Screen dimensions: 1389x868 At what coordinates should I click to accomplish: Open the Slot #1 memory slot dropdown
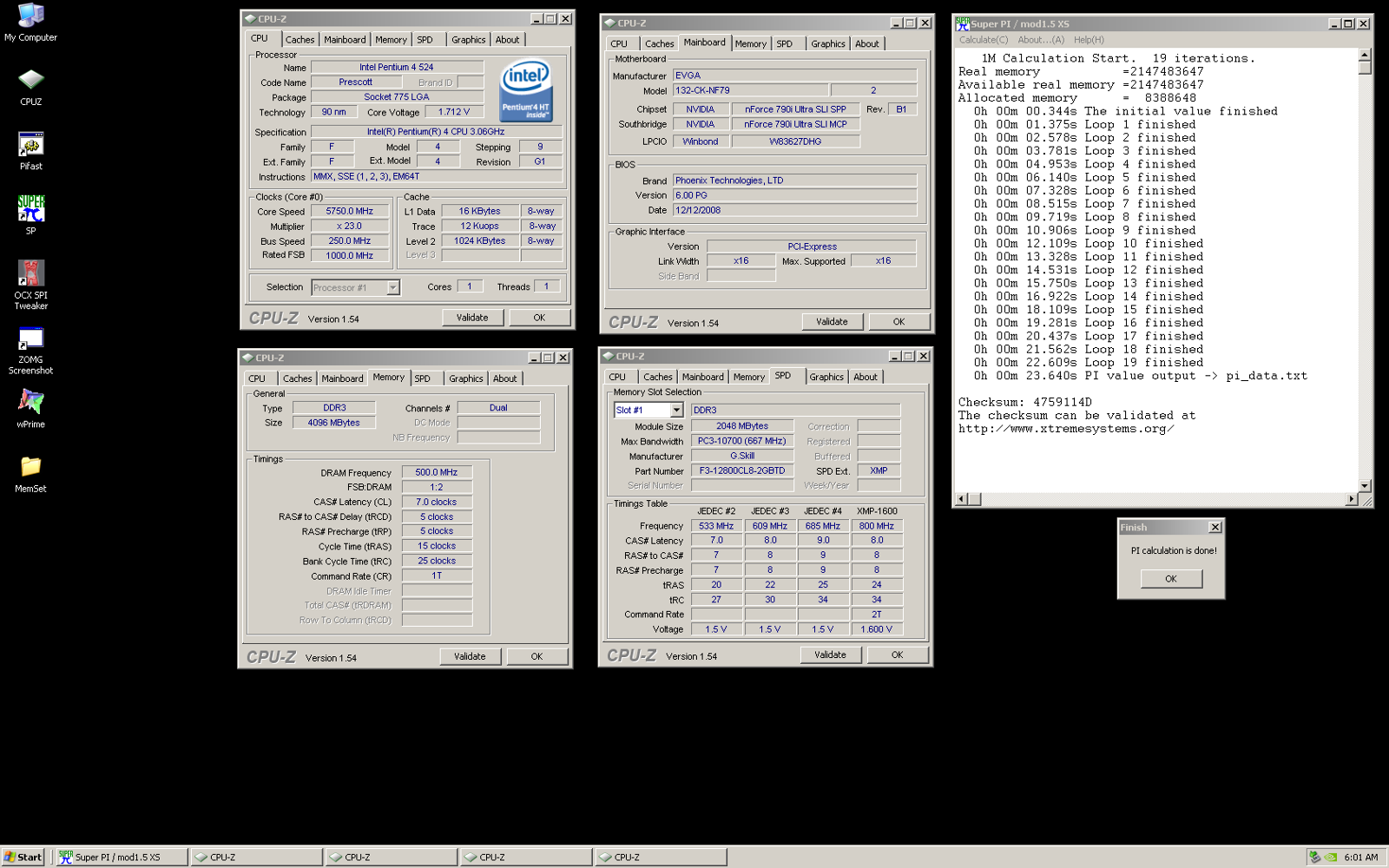[x=677, y=410]
